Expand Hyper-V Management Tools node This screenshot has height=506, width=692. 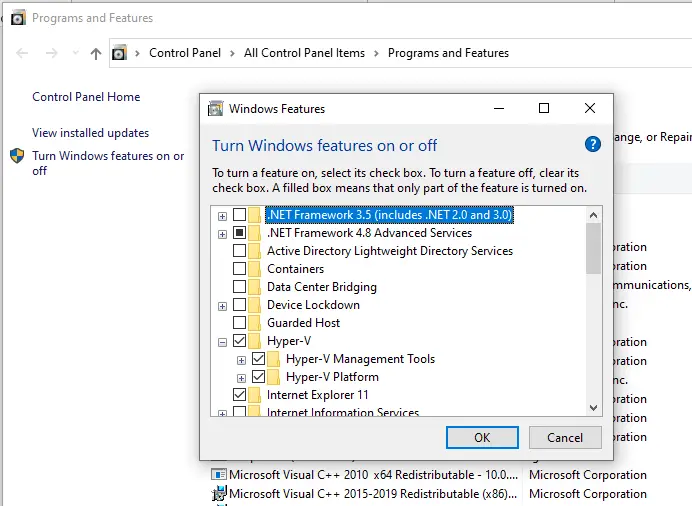tap(241, 360)
